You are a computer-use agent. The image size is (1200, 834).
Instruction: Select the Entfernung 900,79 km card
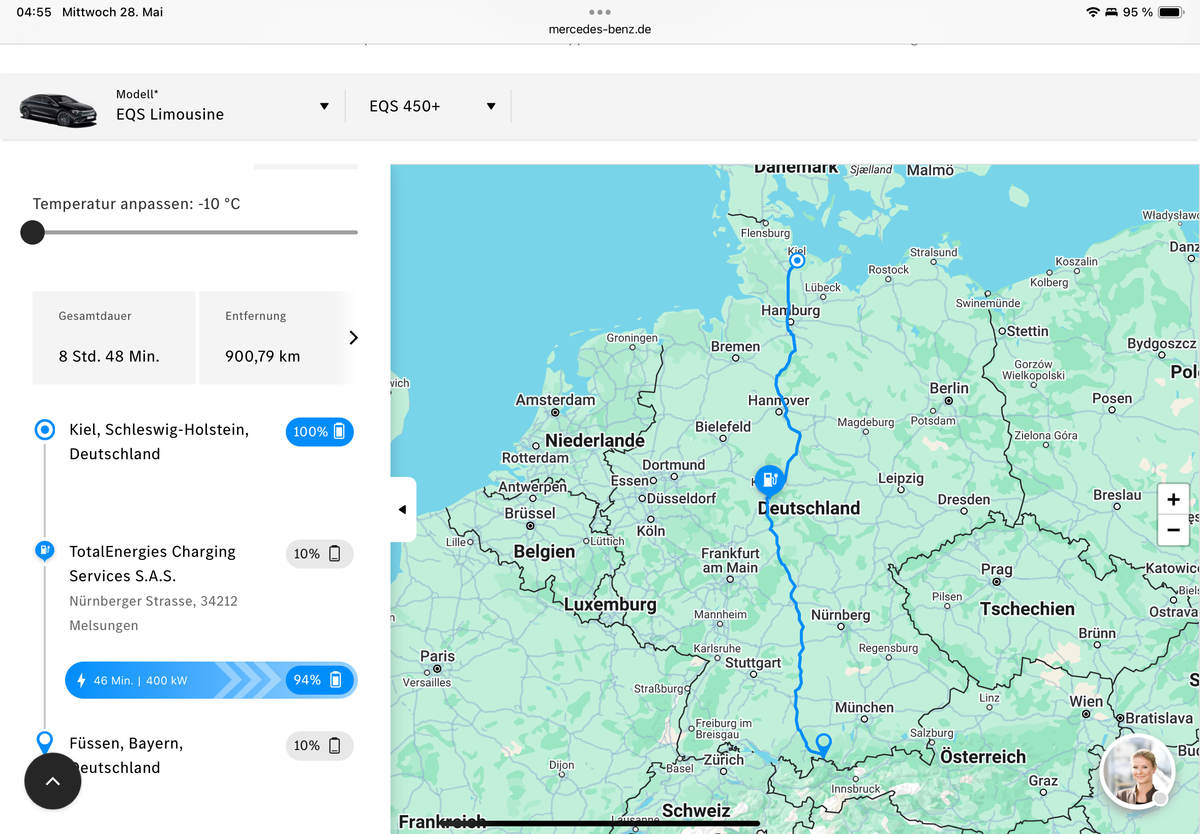click(x=277, y=338)
